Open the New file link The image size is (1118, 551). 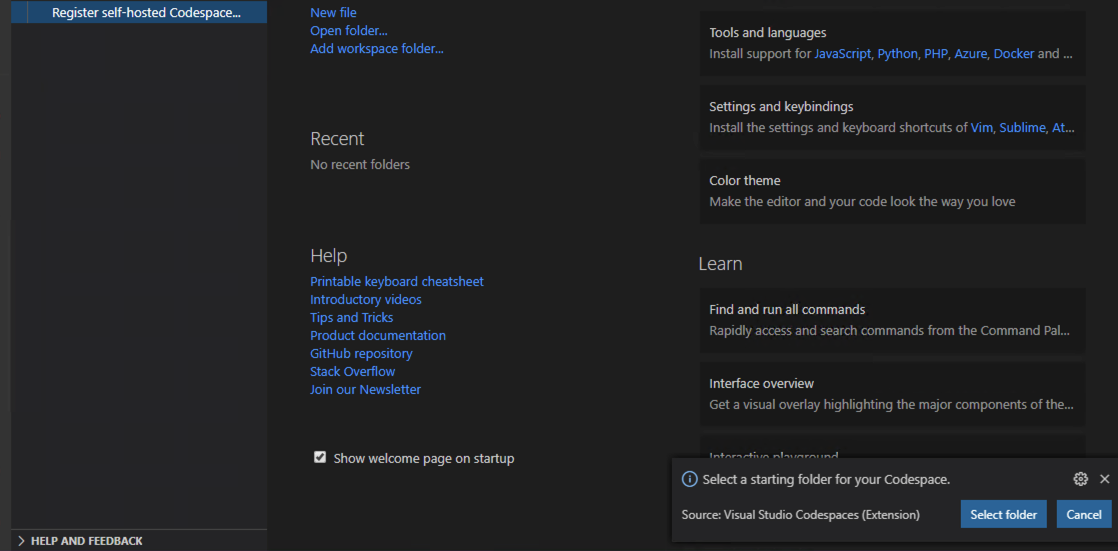coord(333,13)
